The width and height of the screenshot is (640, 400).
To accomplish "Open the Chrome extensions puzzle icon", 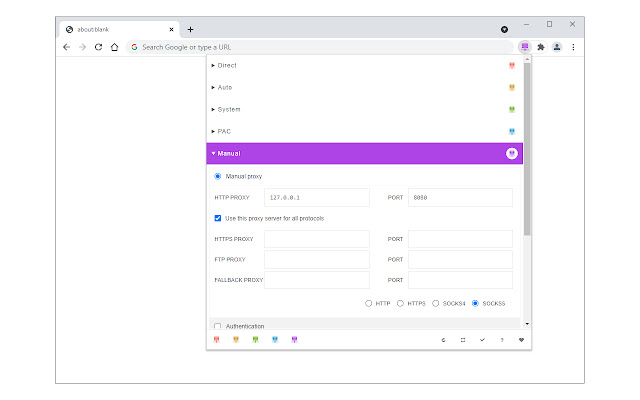I will 541,47.
